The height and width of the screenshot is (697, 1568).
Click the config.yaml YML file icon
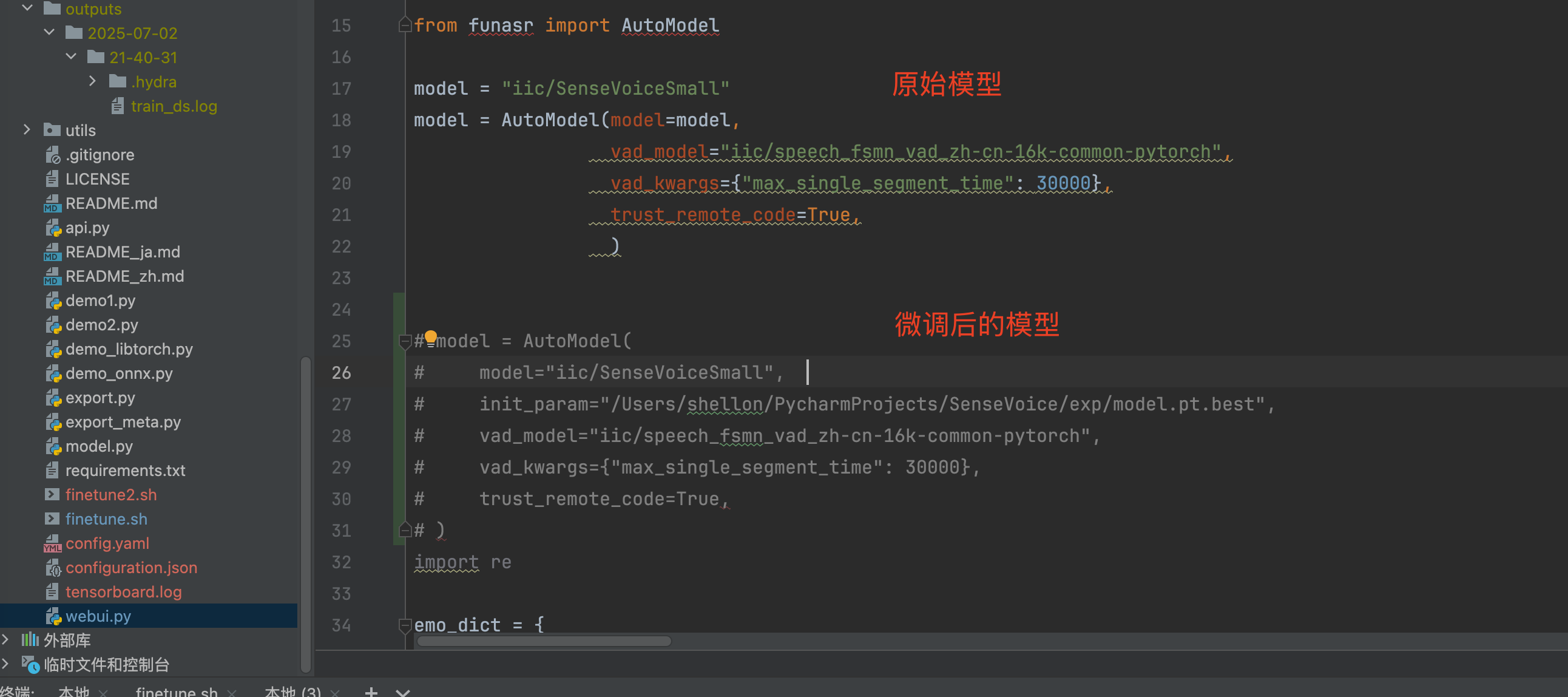pos(52,543)
